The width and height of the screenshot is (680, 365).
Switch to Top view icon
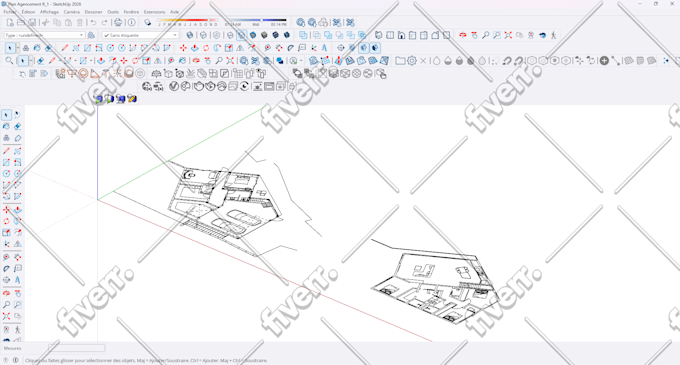[390, 35]
